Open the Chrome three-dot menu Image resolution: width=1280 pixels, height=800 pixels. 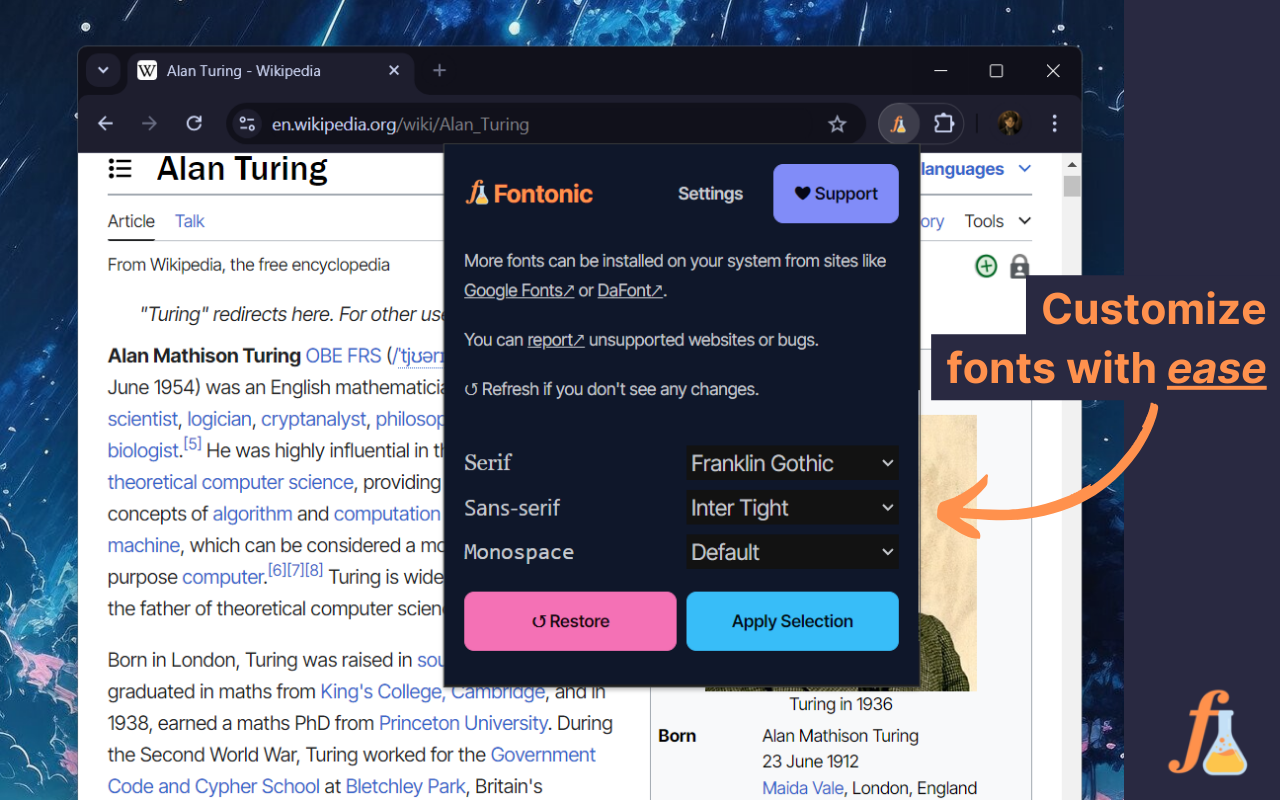[x=1054, y=124]
